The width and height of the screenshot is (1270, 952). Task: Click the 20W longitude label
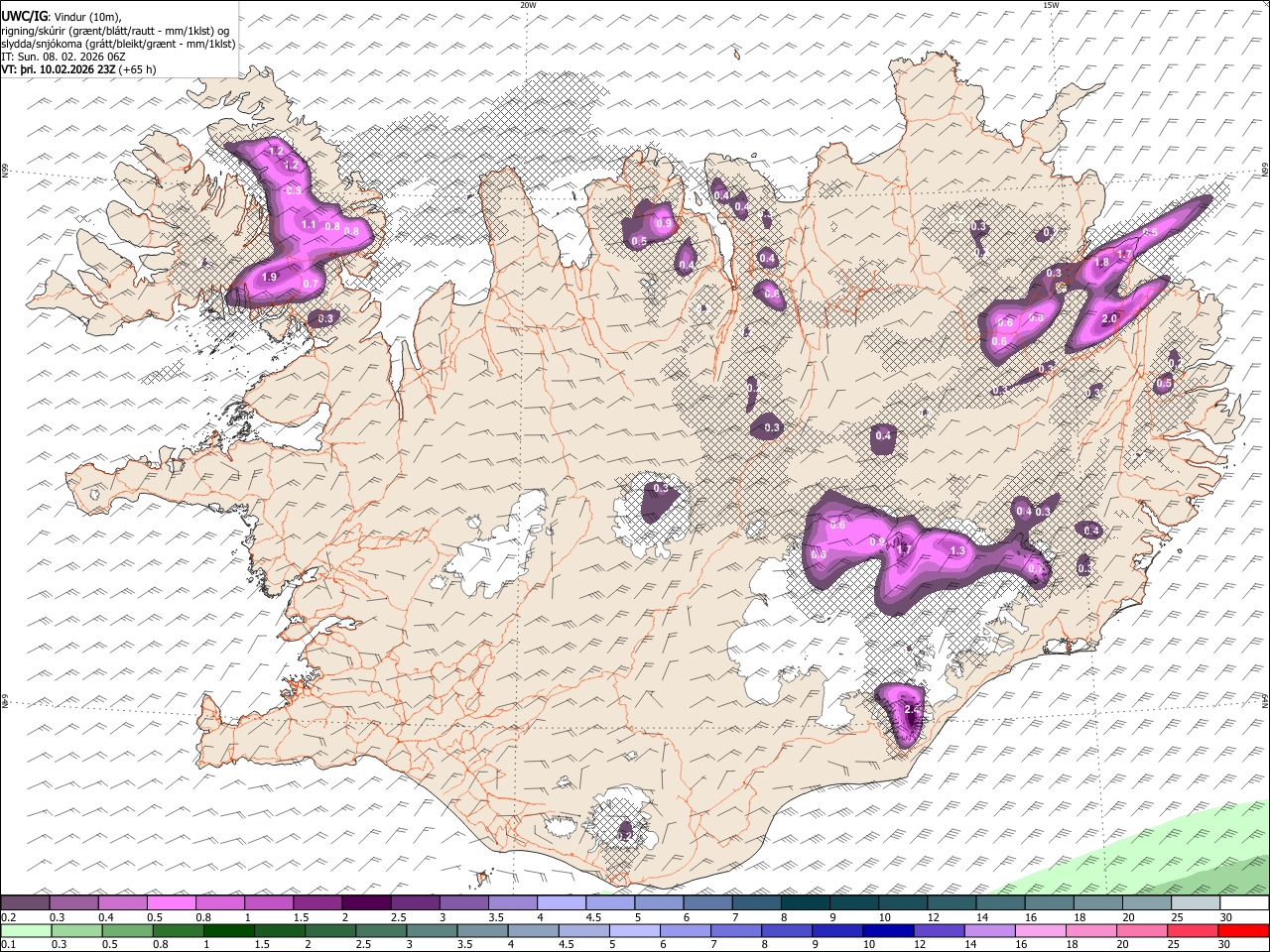(528, 5)
